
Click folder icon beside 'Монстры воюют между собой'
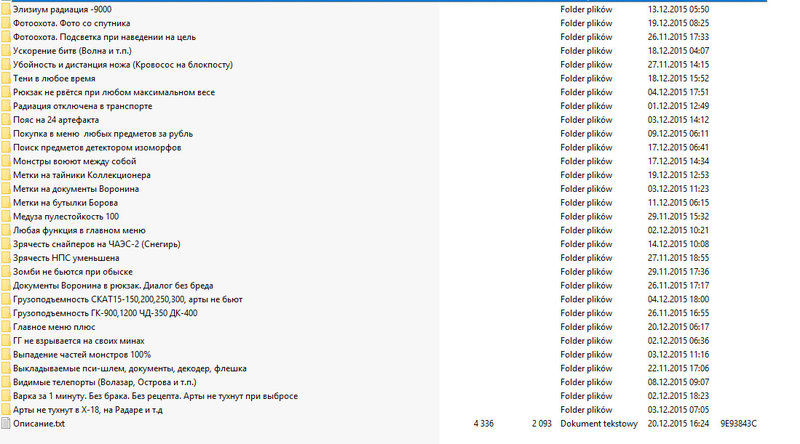tap(5, 161)
